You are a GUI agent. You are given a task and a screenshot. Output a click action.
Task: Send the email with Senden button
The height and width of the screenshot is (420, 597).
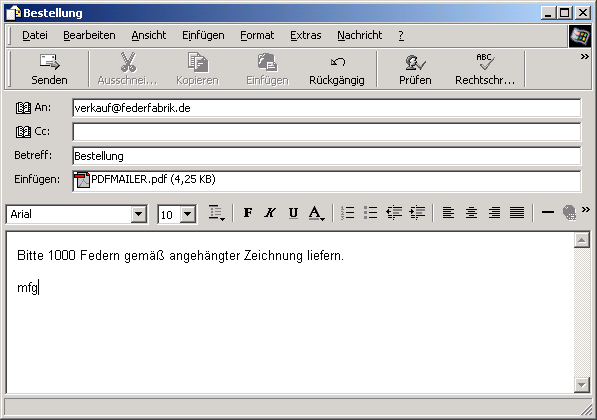49,69
